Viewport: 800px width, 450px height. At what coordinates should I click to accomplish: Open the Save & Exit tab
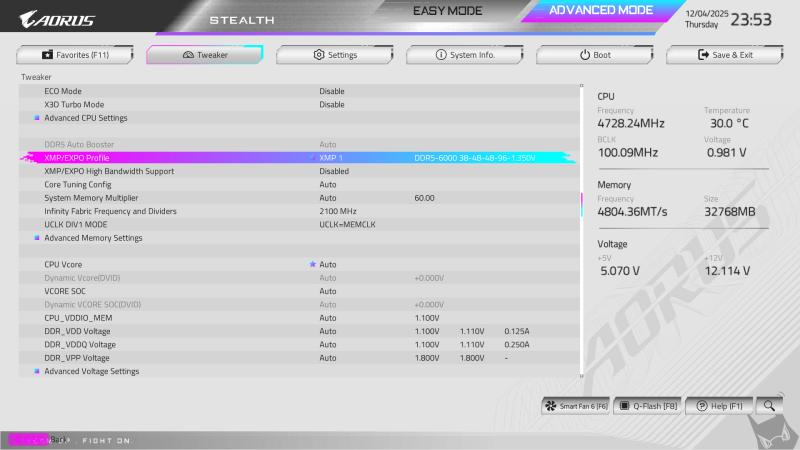click(724, 55)
